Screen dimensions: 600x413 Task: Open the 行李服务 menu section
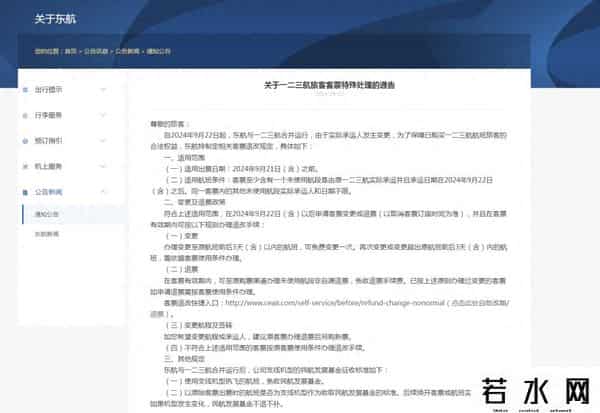tap(48, 115)
